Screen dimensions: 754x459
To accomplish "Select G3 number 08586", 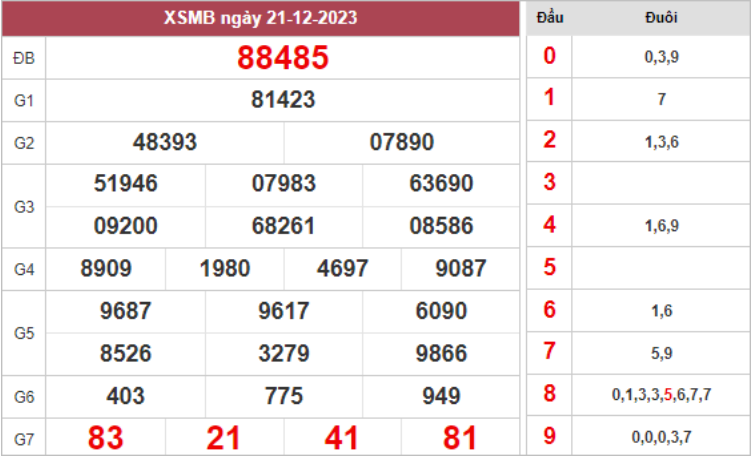I will 441,226.
